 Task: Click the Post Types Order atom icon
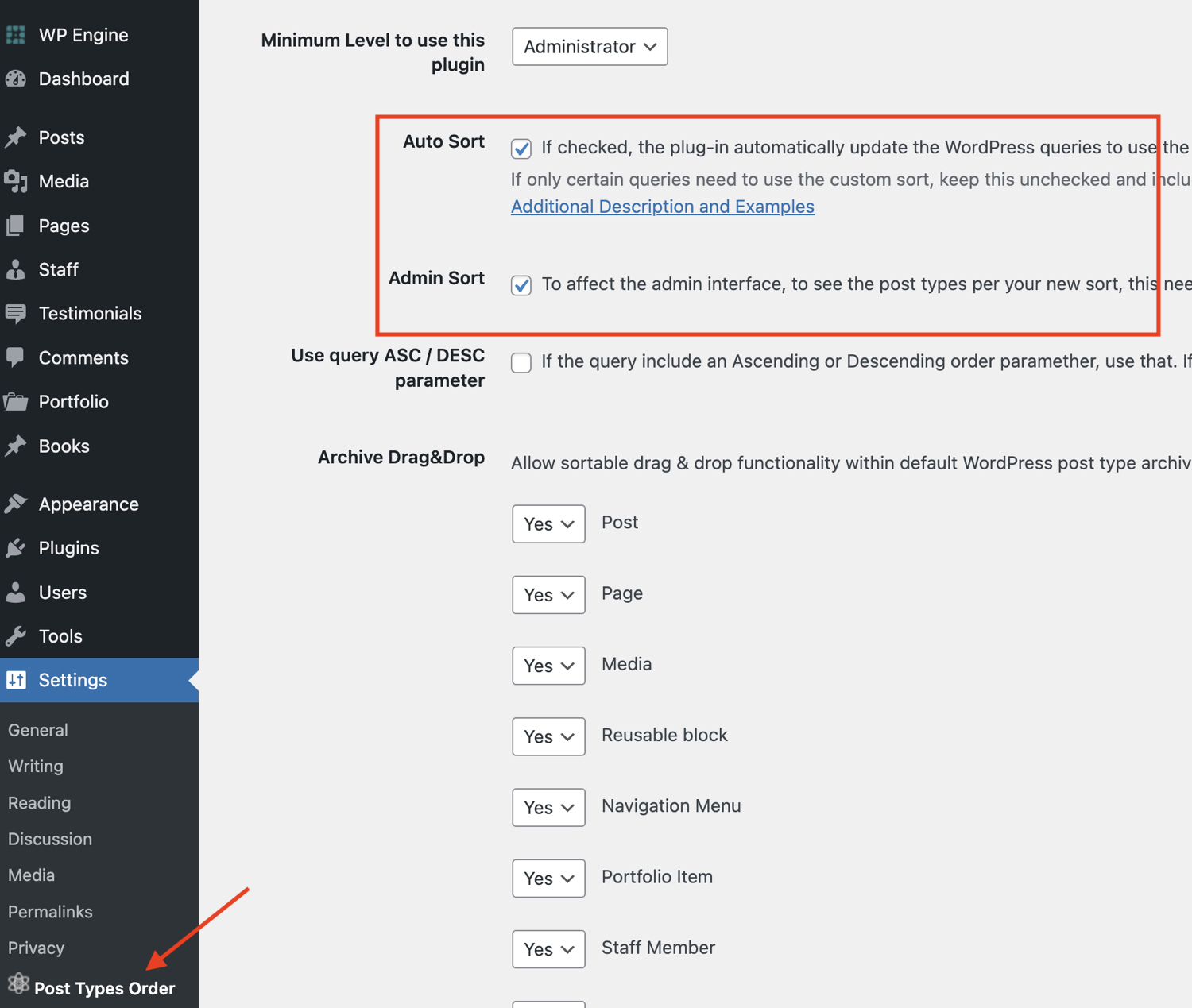pyautogui.click(x=18, y=985)
